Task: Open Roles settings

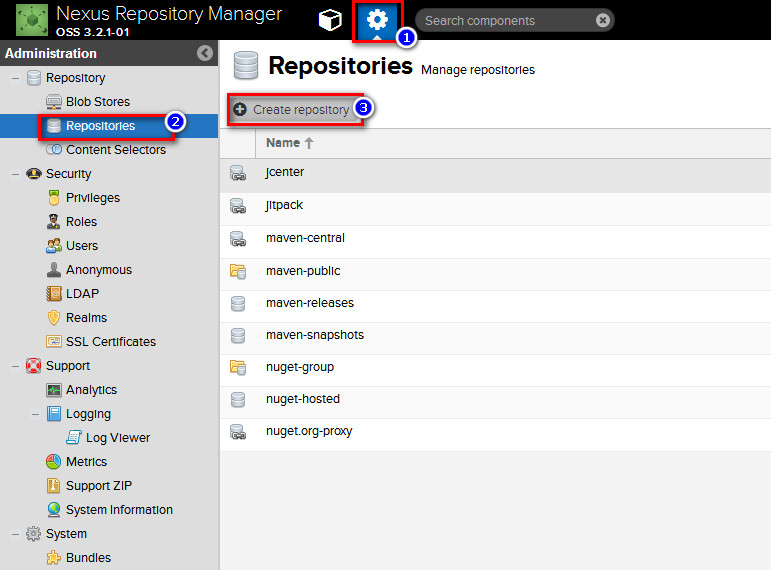Action: coord(82,222)
